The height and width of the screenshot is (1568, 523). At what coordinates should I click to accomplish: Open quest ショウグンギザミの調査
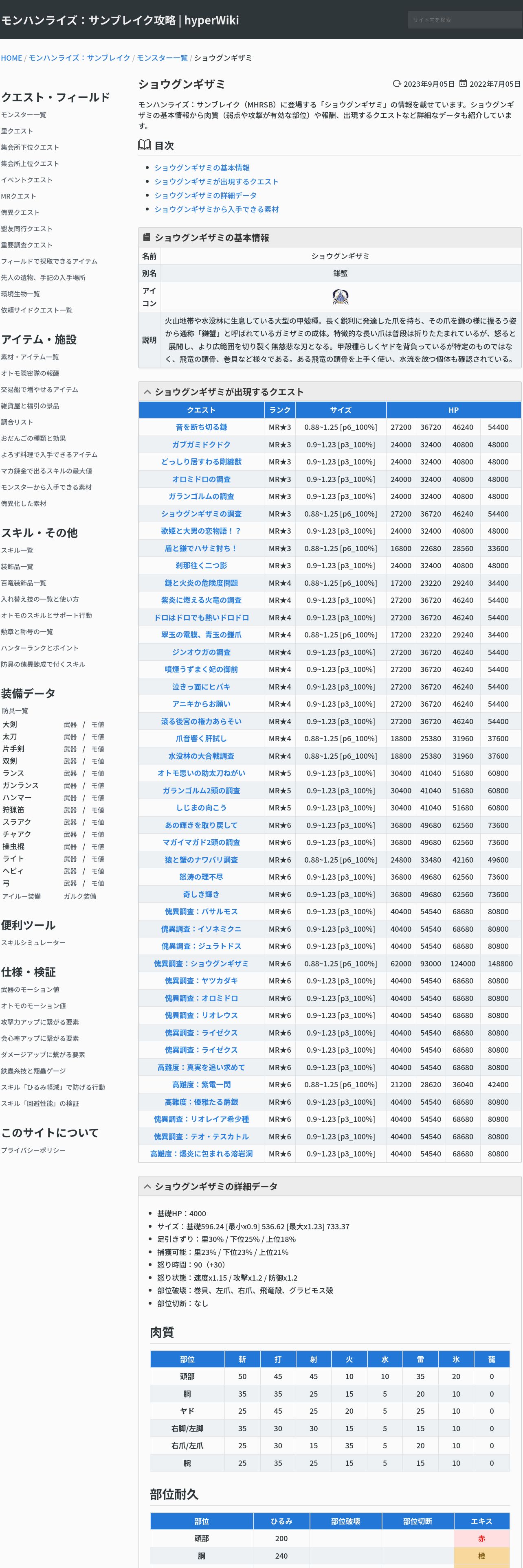[201, 514]
